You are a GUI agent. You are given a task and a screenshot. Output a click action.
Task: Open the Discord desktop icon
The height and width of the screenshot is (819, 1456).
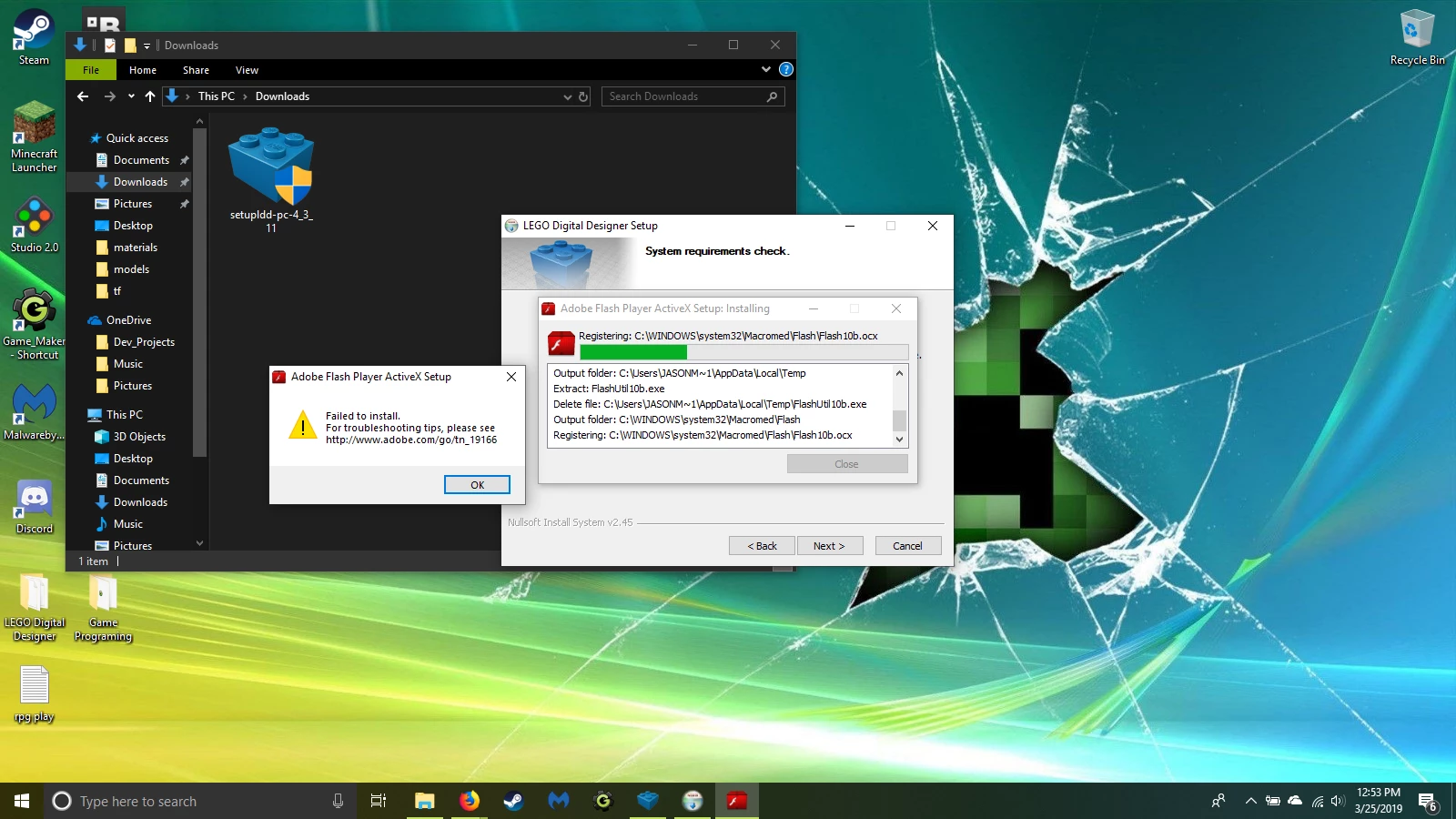[34, 508]
